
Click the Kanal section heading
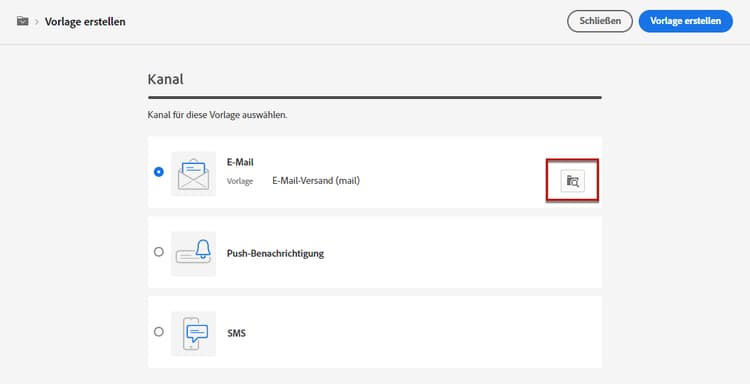[x=165, y=79]
